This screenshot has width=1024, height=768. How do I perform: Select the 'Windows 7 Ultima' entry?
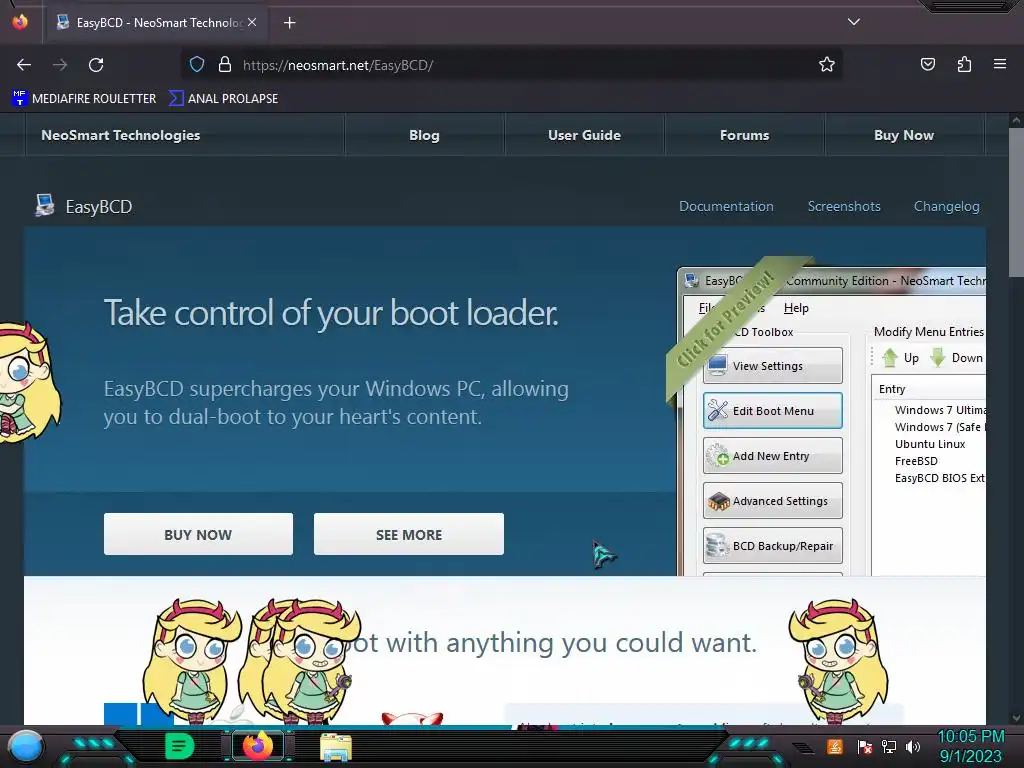click(940, 410)
